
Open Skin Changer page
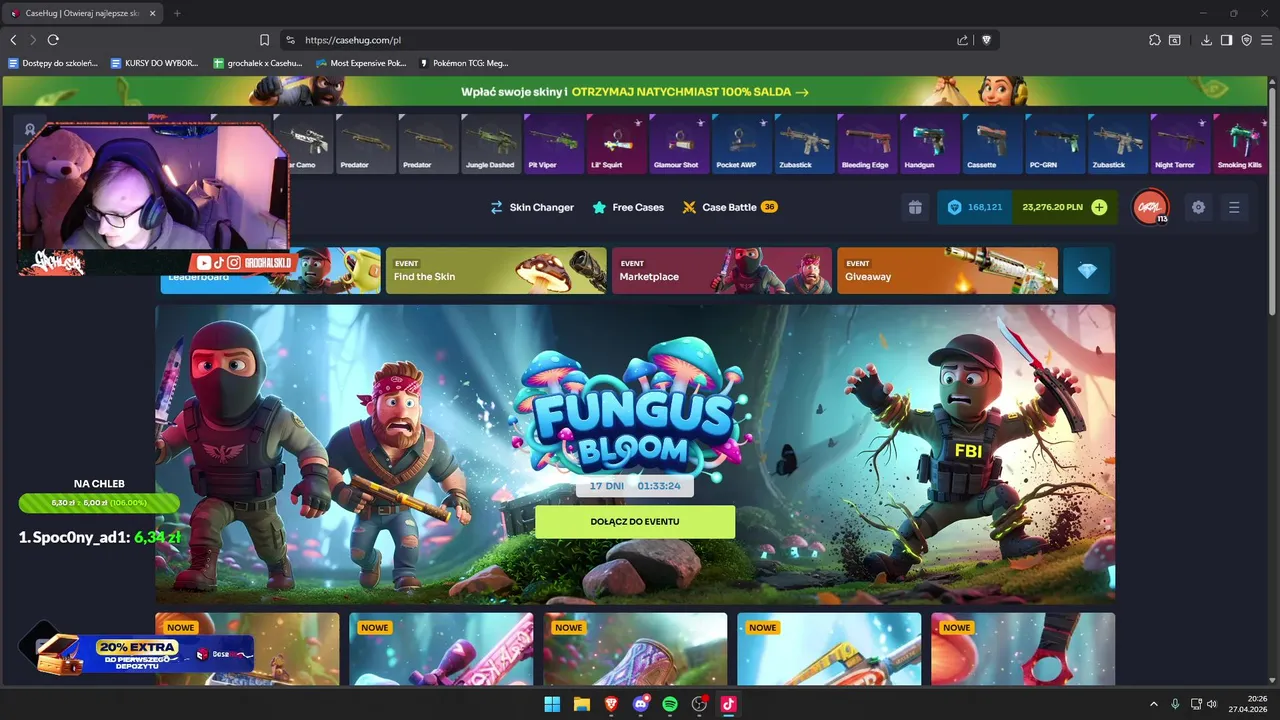coord(531,207)
